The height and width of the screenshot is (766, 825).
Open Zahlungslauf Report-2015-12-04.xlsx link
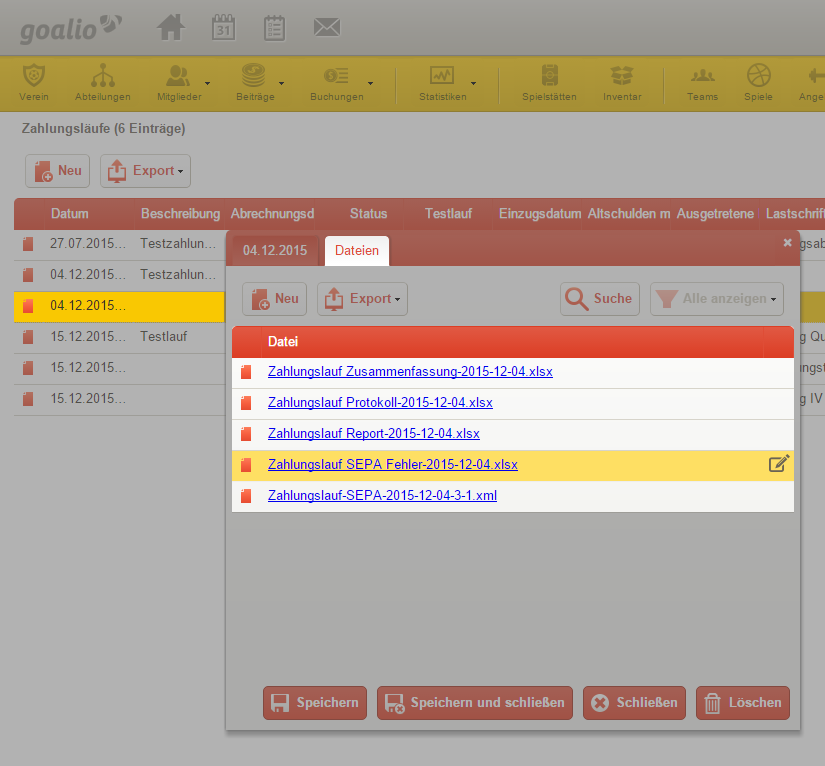[x=374, y=434]
